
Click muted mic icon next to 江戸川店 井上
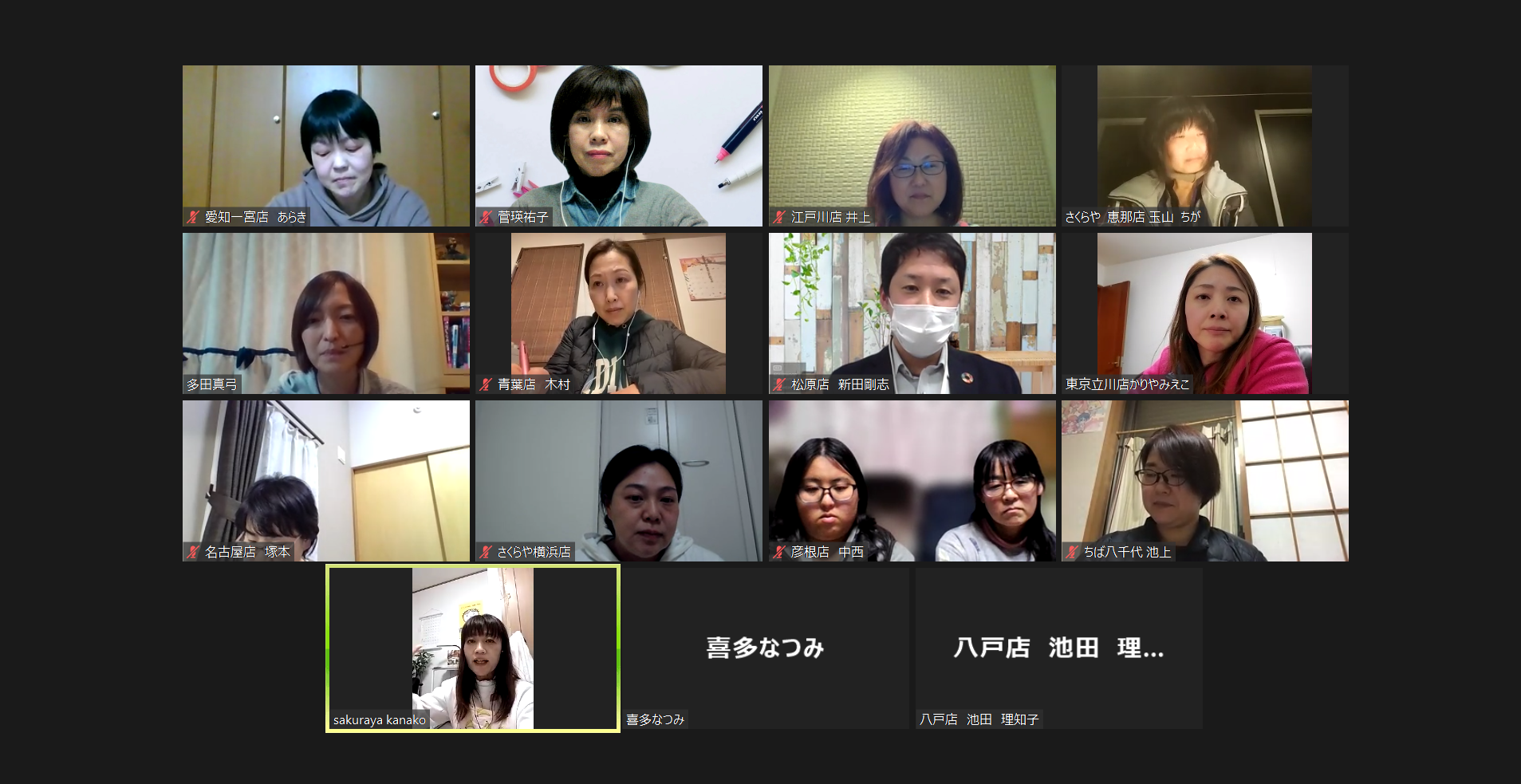779,217
